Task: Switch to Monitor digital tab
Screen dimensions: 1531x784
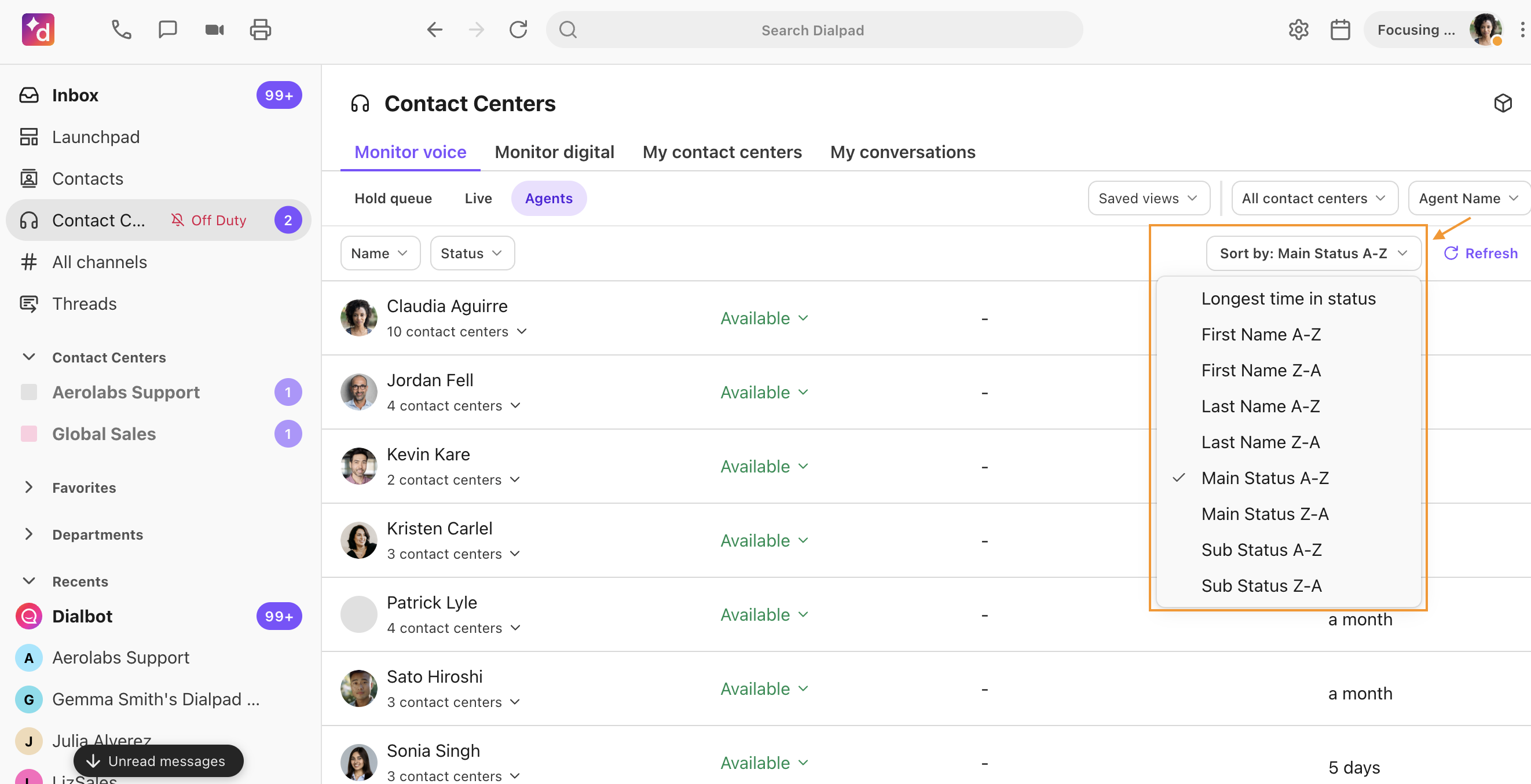Action: click(554, 152)
